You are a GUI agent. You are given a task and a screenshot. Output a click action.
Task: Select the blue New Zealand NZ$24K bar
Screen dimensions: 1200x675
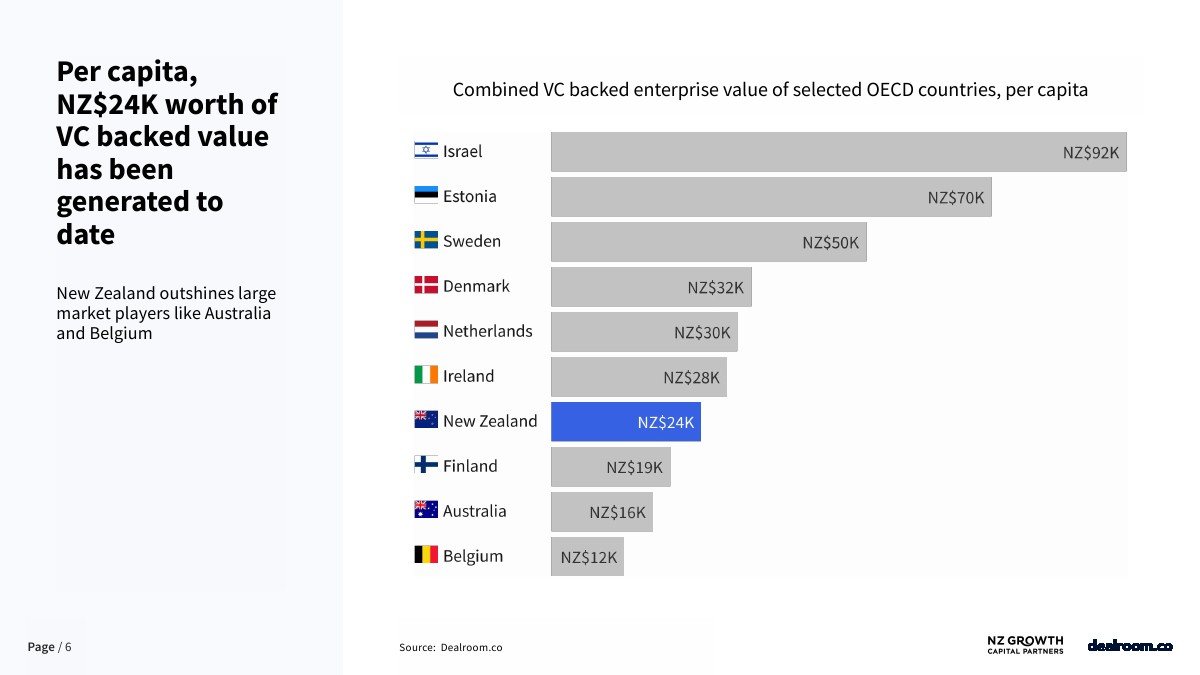(625, 422)
